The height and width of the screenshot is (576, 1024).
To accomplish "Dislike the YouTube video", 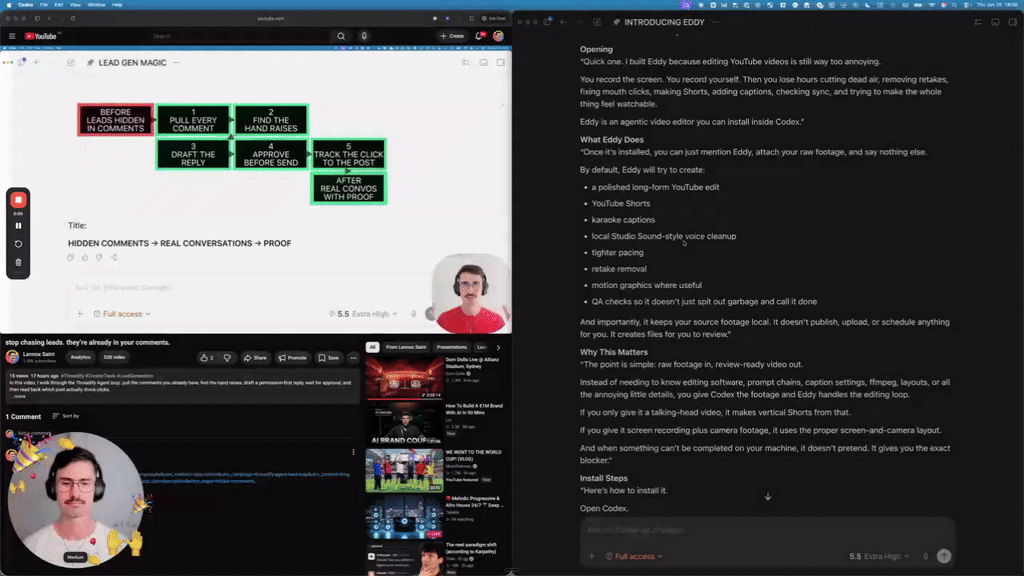I will click(227, 358).
